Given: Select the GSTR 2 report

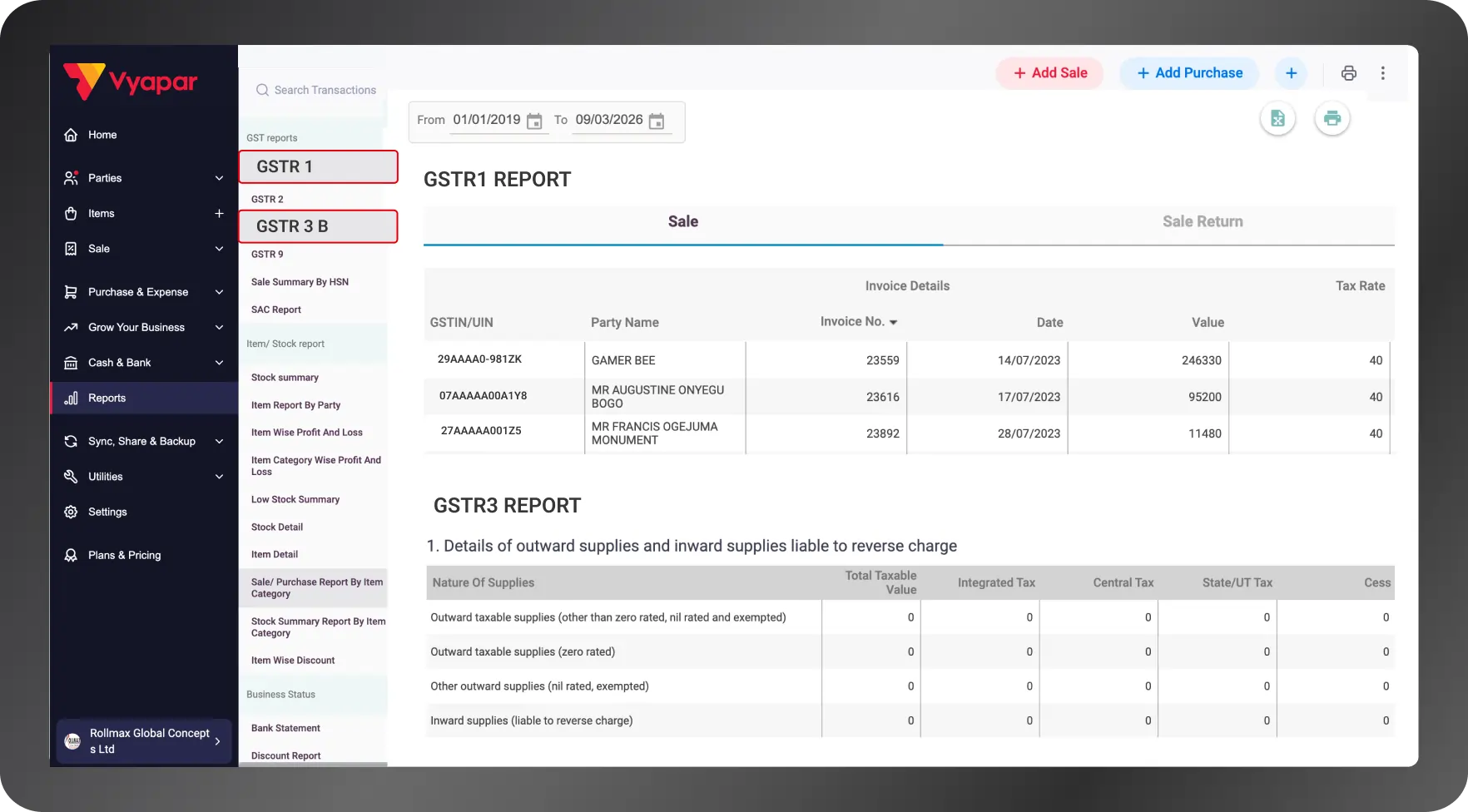Looking at the screenshot, I should pos(267,199).
